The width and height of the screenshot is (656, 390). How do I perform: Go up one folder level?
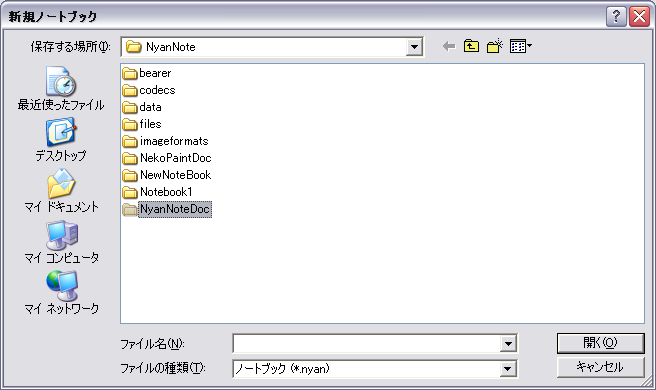(x=472, y=46)
